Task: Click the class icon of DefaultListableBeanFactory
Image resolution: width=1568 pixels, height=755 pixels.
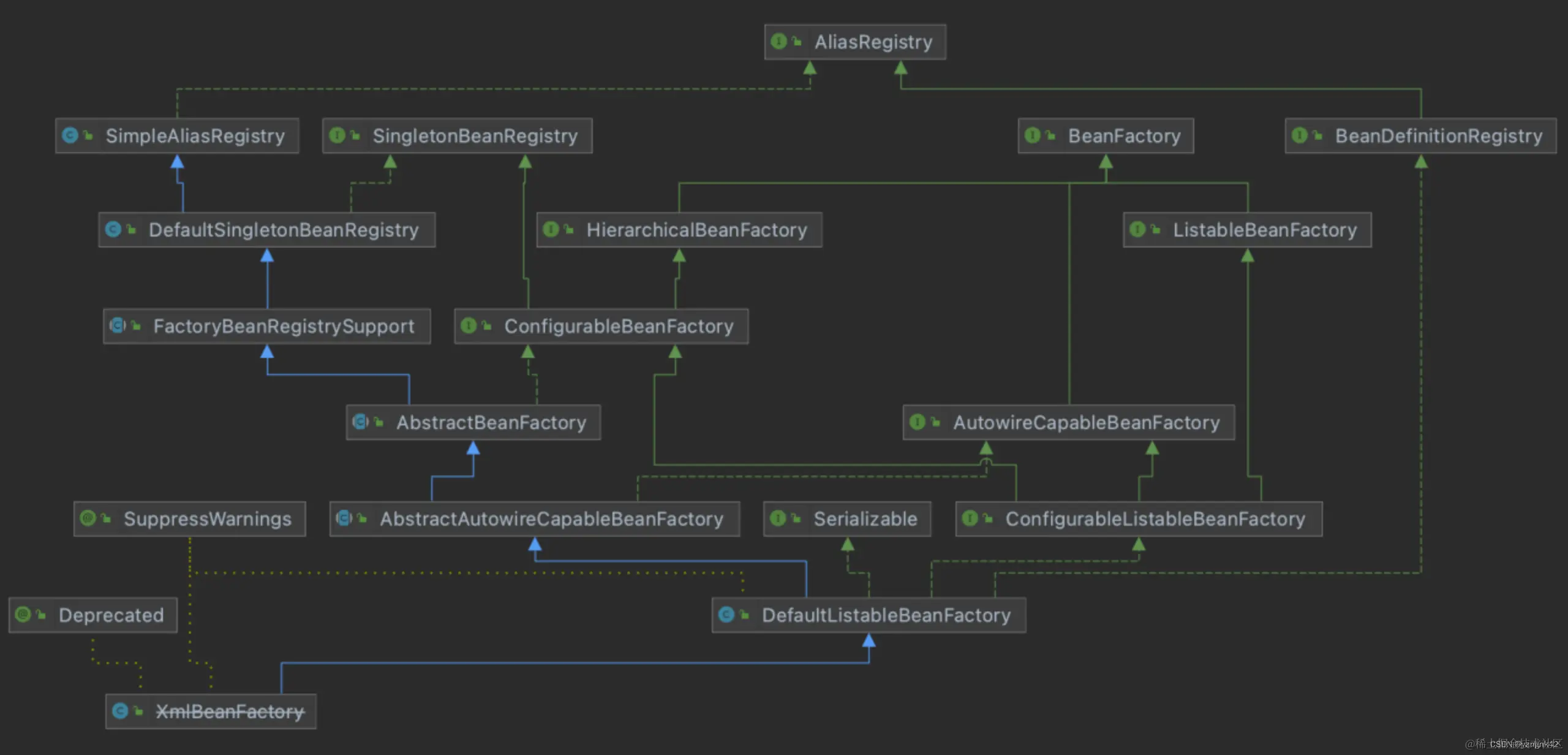Action: coord(726,614)
